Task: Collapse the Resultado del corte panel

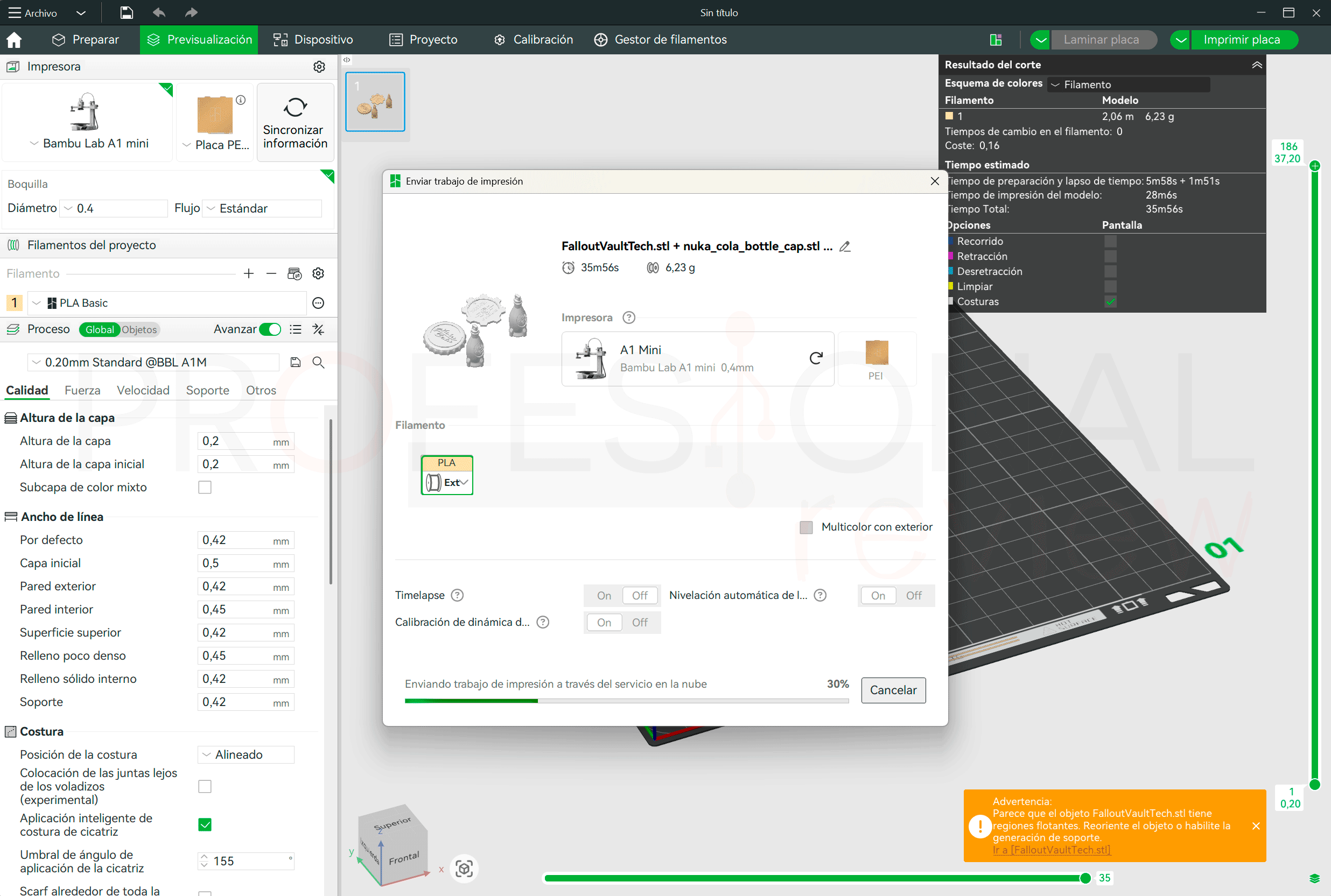Action: pyautogui.click(x=1257, y=65)
